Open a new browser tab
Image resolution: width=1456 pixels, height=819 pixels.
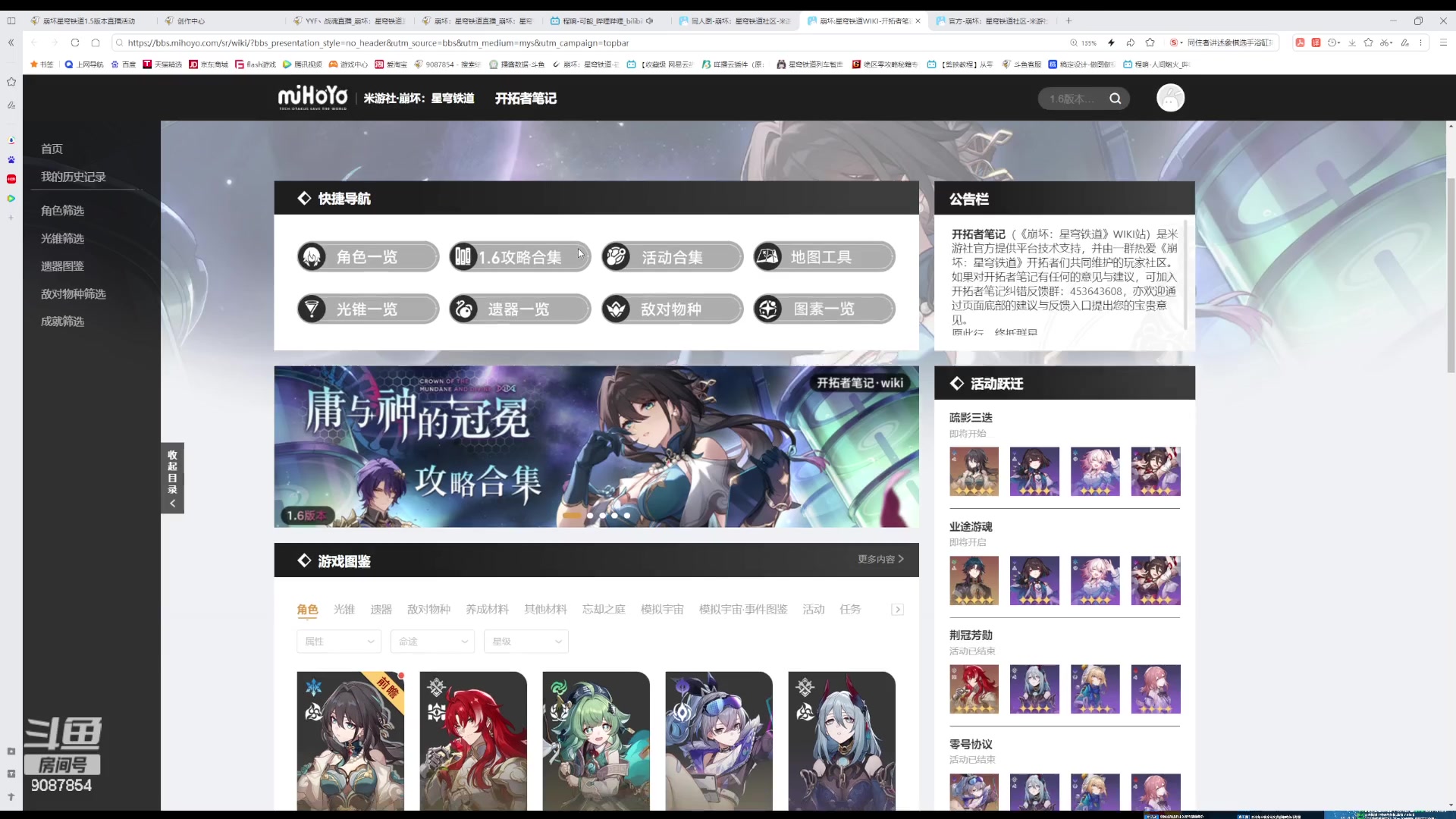(1069, 20)
